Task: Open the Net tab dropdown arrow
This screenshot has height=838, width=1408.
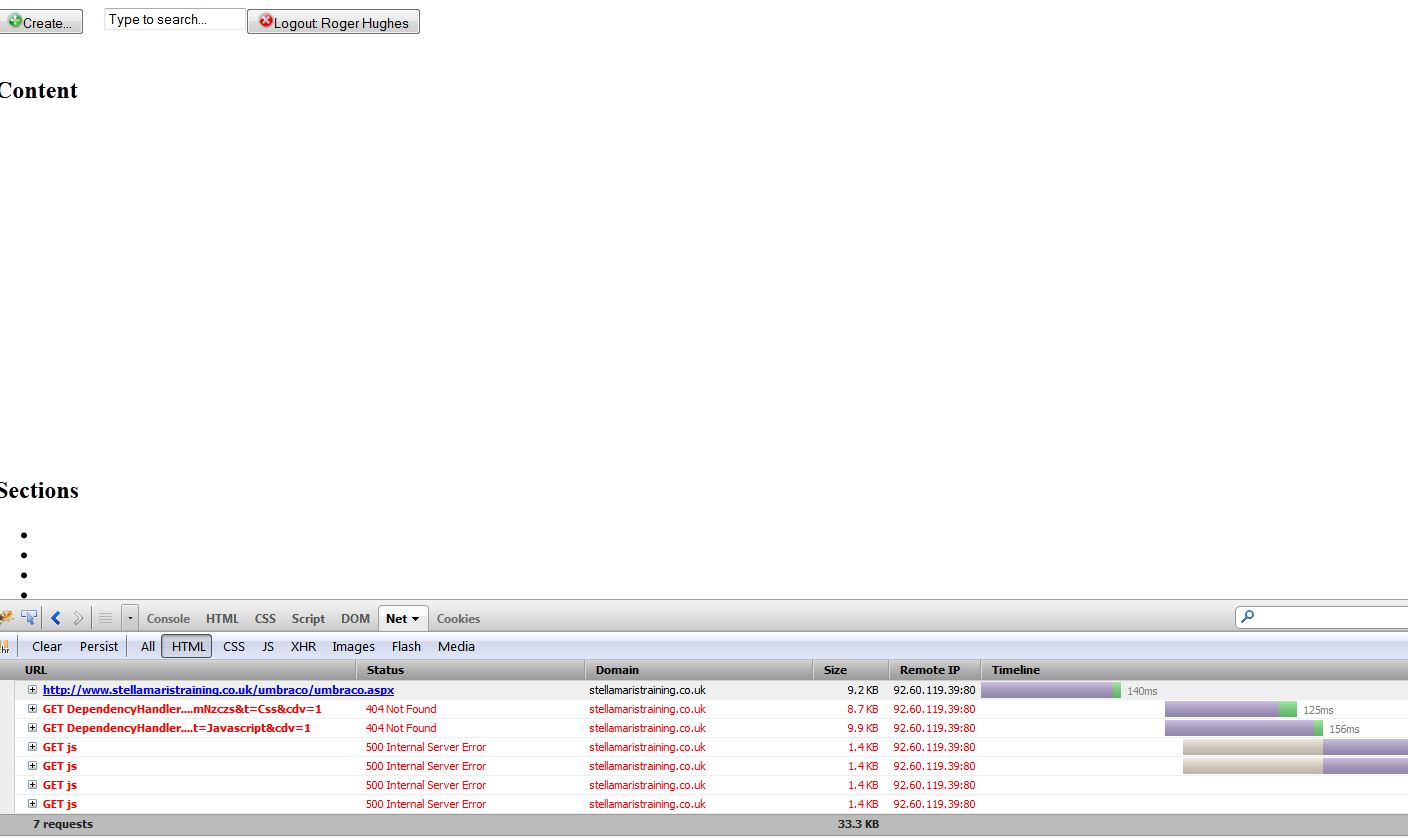Action: click(x=416, y=619)
